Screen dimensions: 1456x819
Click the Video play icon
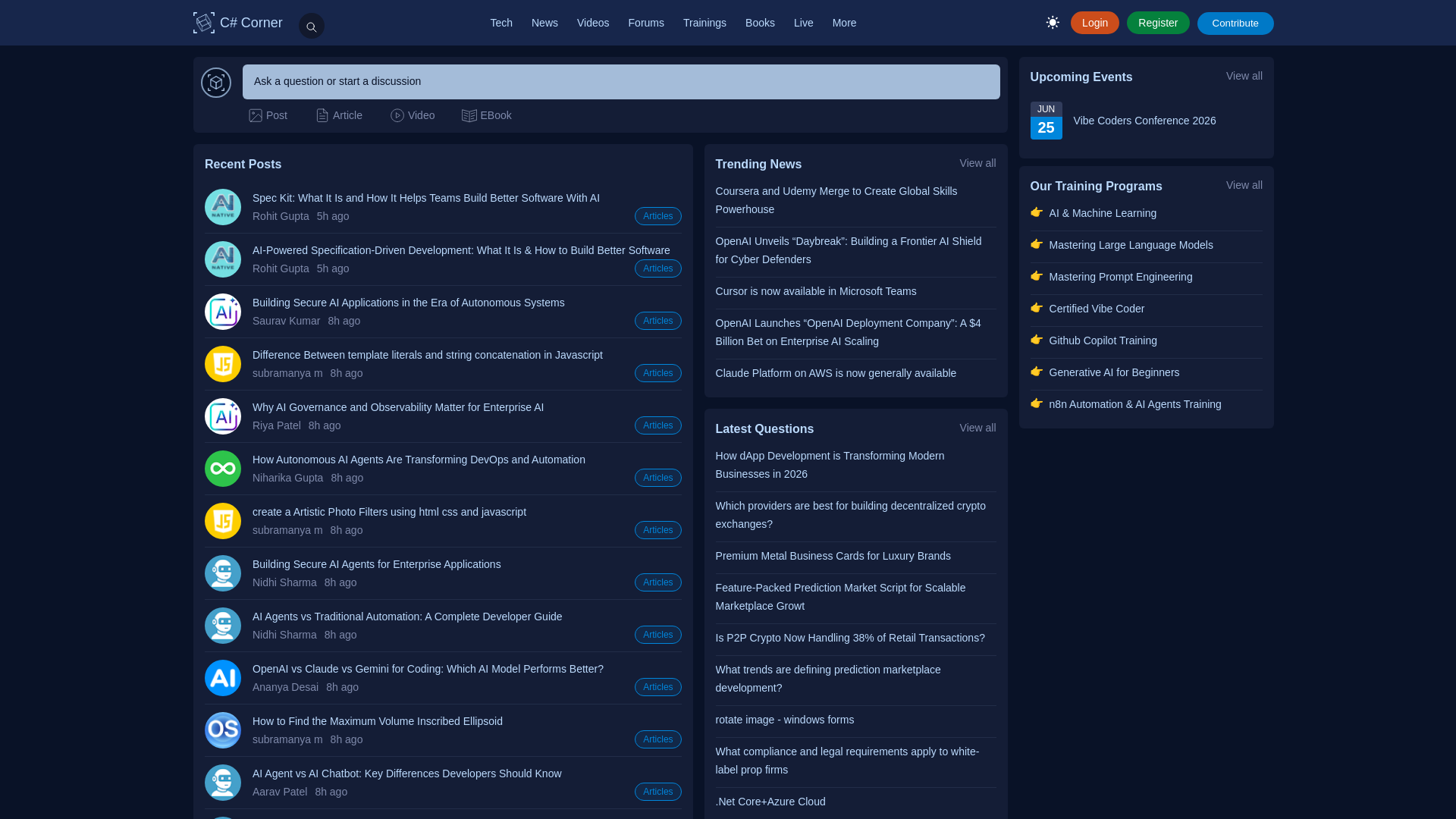397,115
